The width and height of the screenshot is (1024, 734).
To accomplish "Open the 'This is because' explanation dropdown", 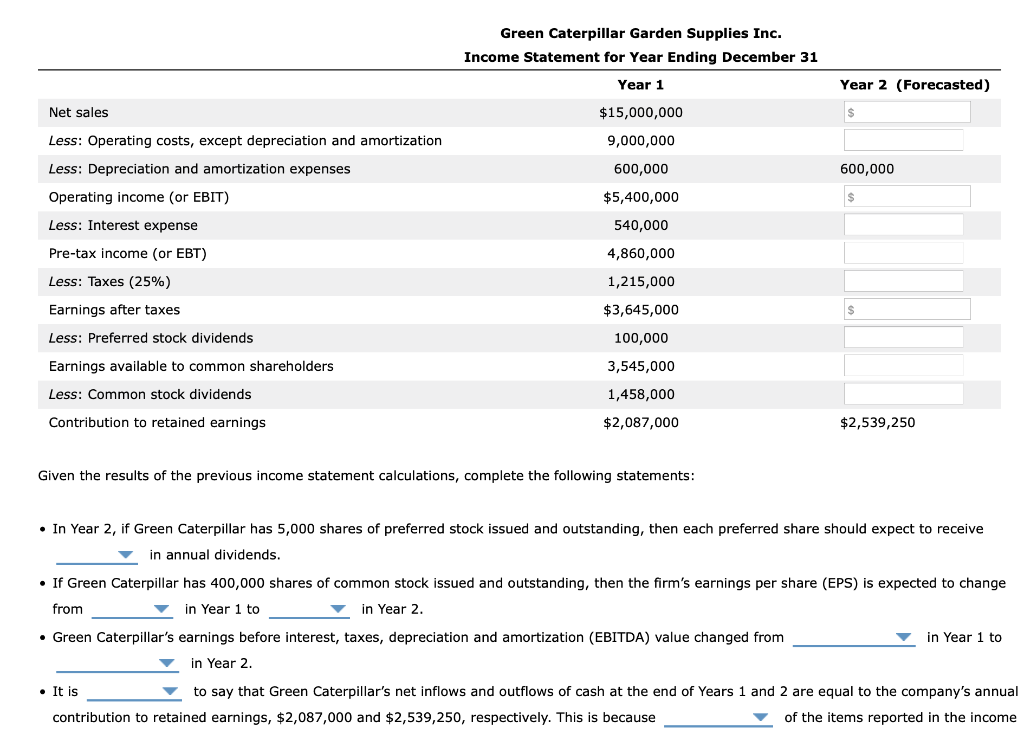I will [718, 717].
